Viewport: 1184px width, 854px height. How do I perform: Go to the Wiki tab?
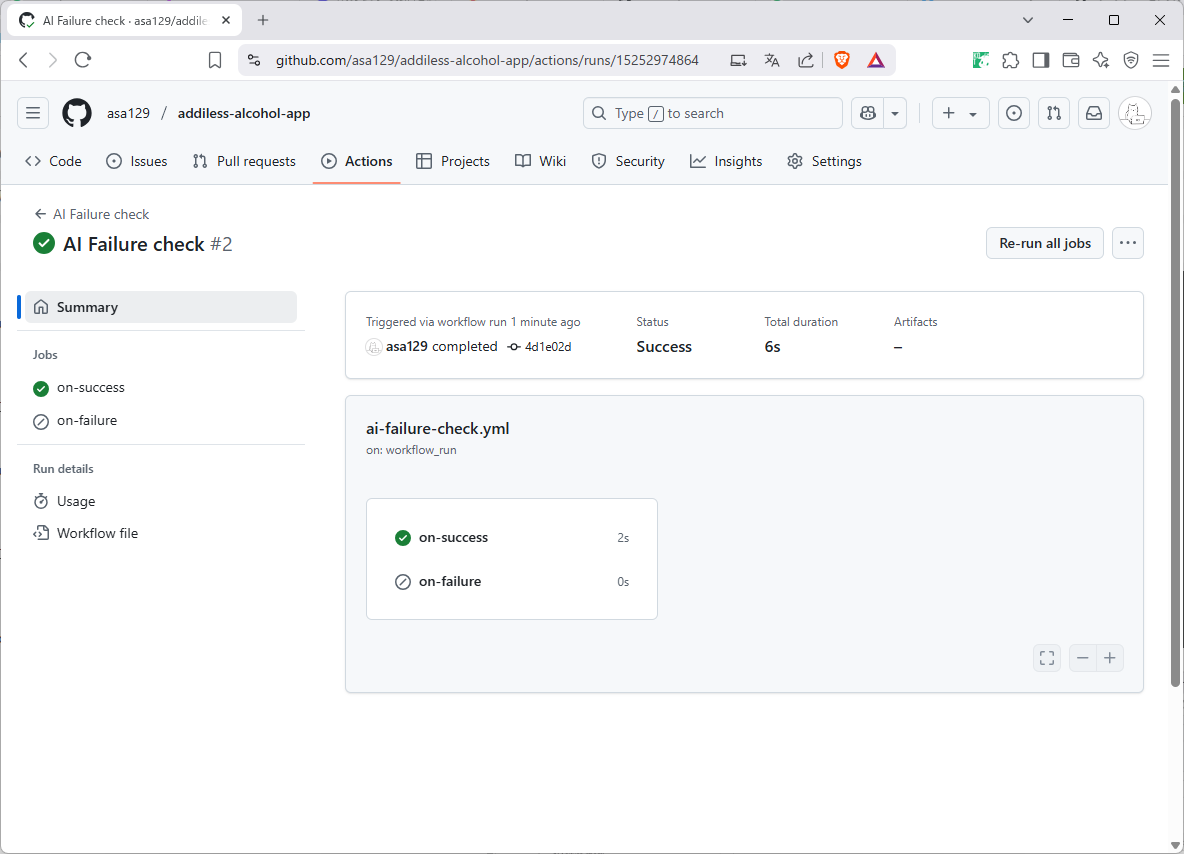[x=541, y=161]
